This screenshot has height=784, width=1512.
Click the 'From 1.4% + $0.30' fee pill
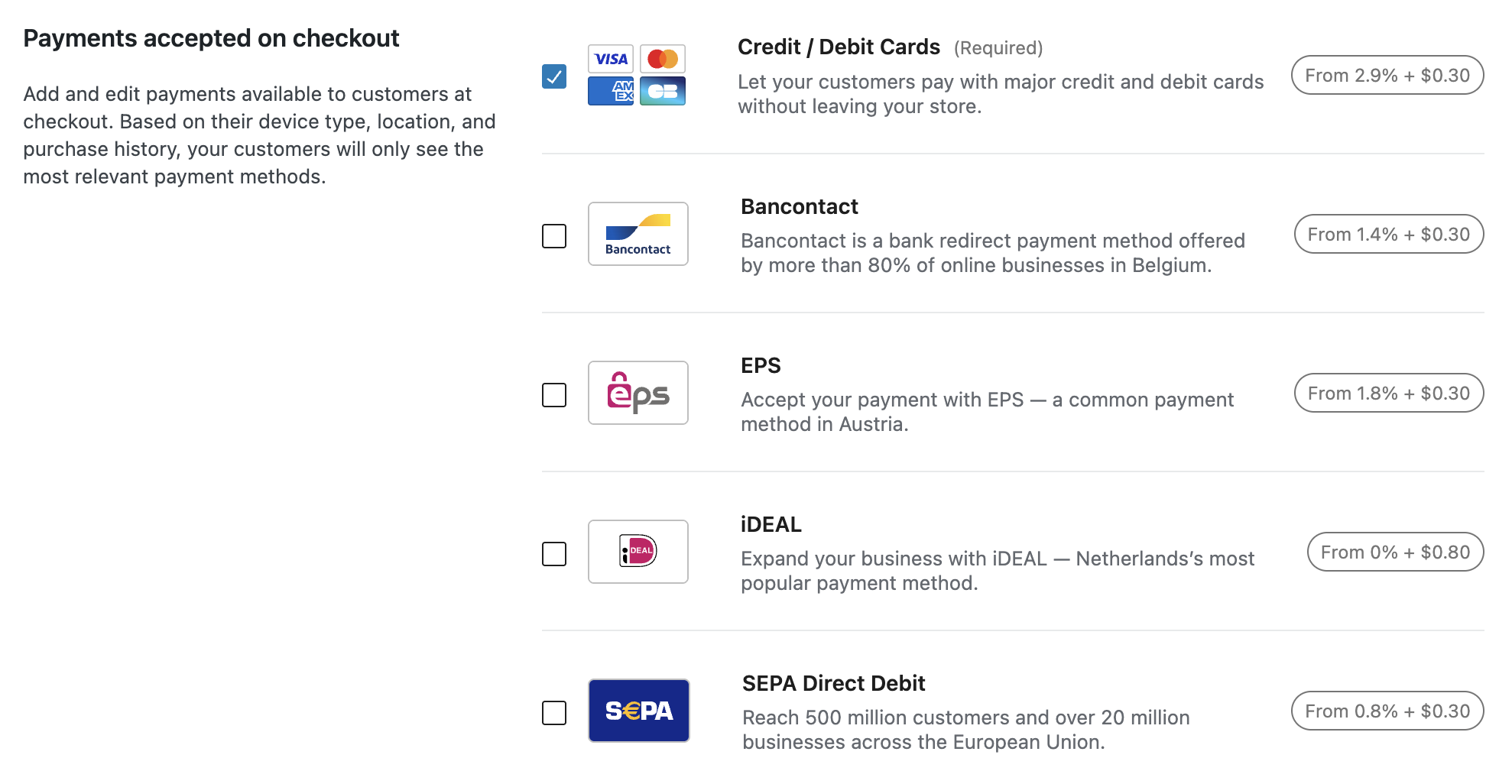(x=1389, y=234)
